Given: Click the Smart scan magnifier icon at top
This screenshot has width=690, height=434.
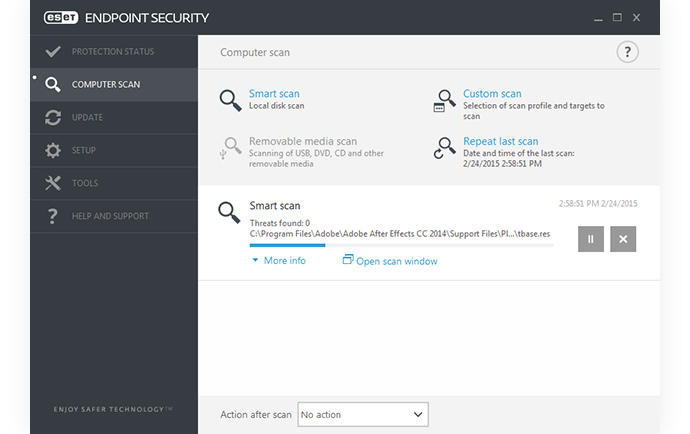Looking at the screenshot, I should tap(231, 100).
